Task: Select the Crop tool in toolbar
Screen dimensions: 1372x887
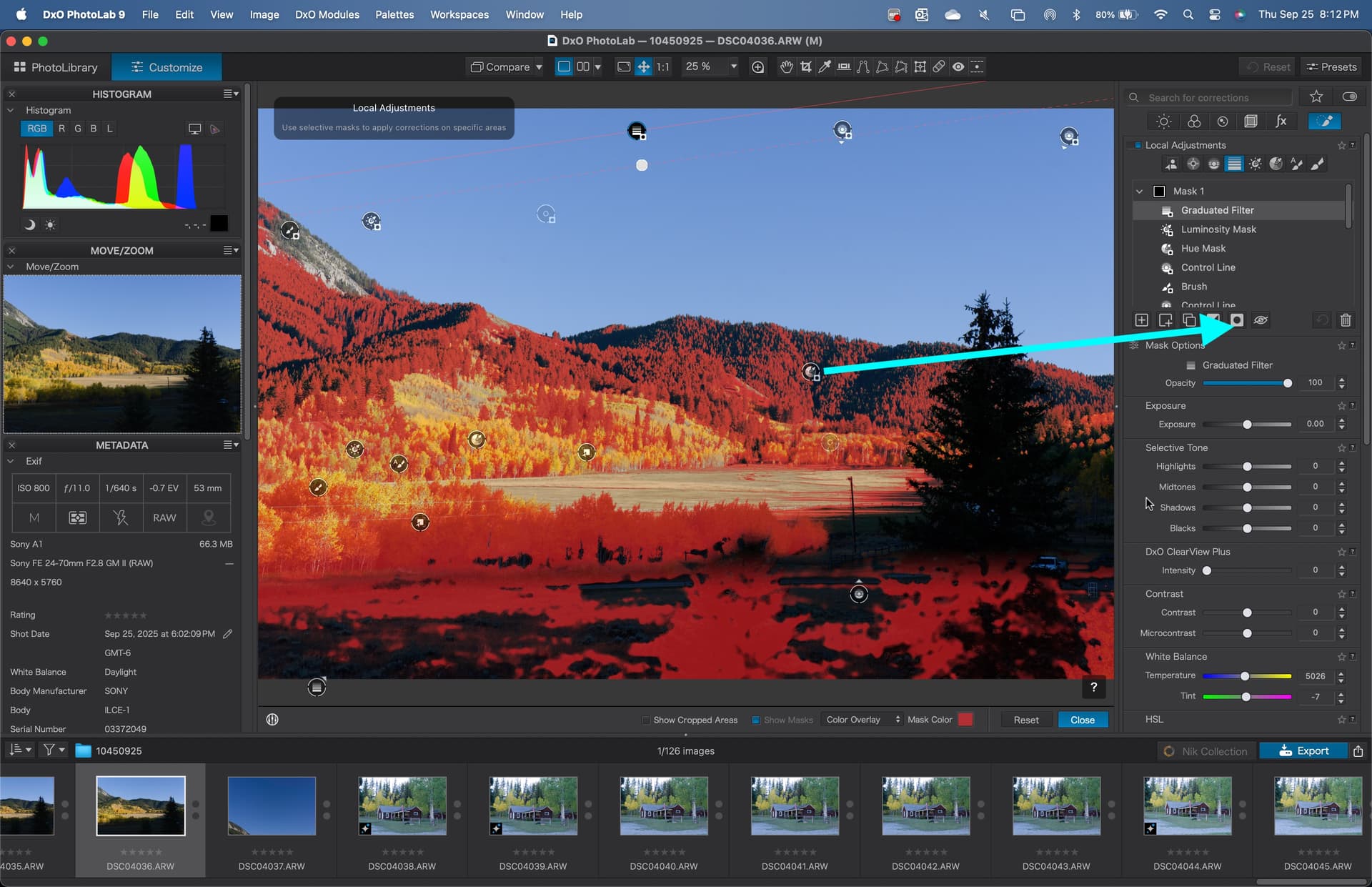Action: pos(806,66)
